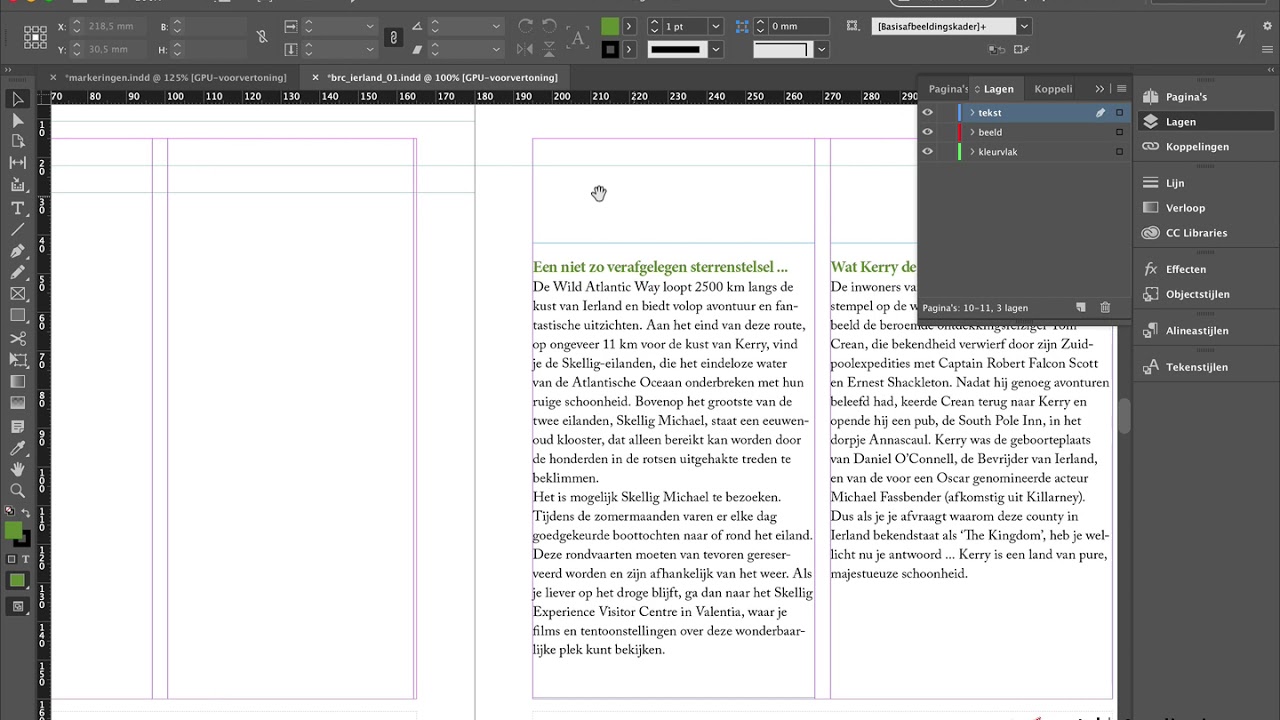Open the Pagina's panel from the dock
Image resolution: width=1280 pixels, height=720 pixels.
[1186, 97]
